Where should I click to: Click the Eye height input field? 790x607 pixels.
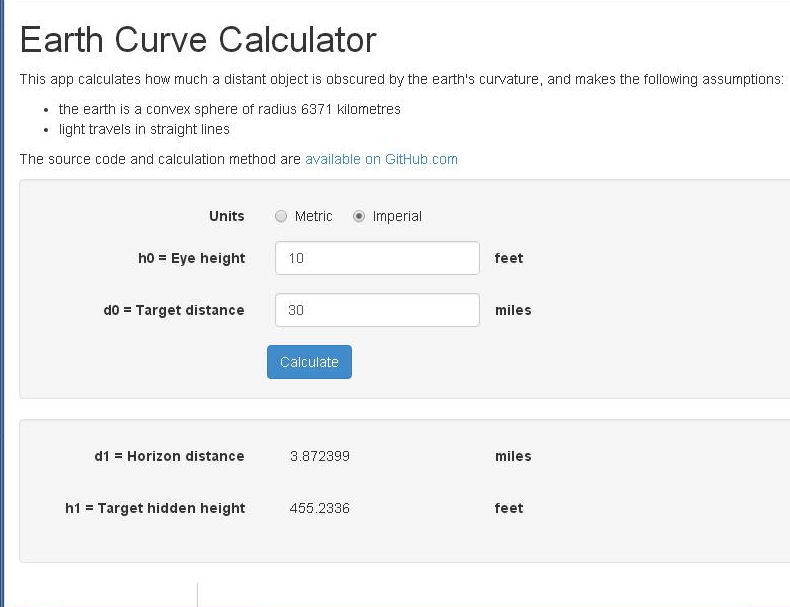tap(377, 258)
